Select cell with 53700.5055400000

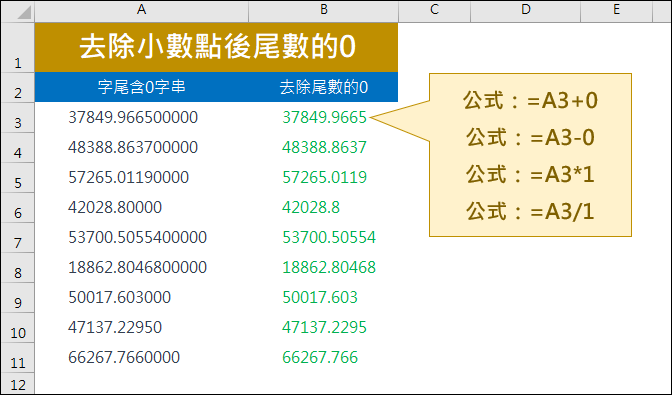point(141,237)
